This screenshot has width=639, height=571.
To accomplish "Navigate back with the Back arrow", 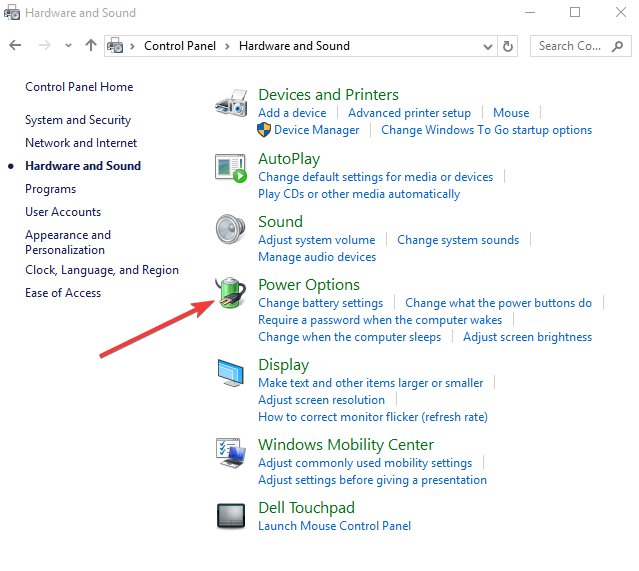I will pos(15,46).
